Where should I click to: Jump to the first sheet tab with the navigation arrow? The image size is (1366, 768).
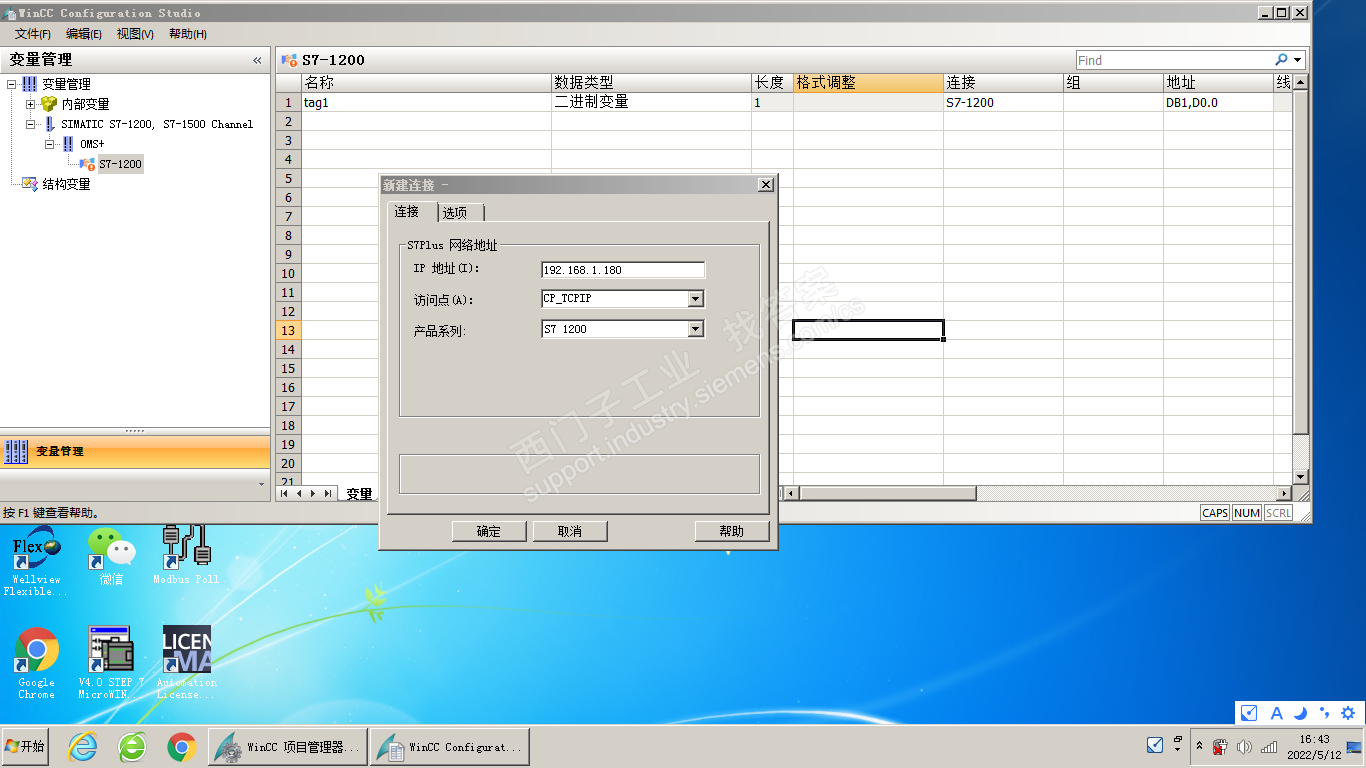[x=284, y=493]
